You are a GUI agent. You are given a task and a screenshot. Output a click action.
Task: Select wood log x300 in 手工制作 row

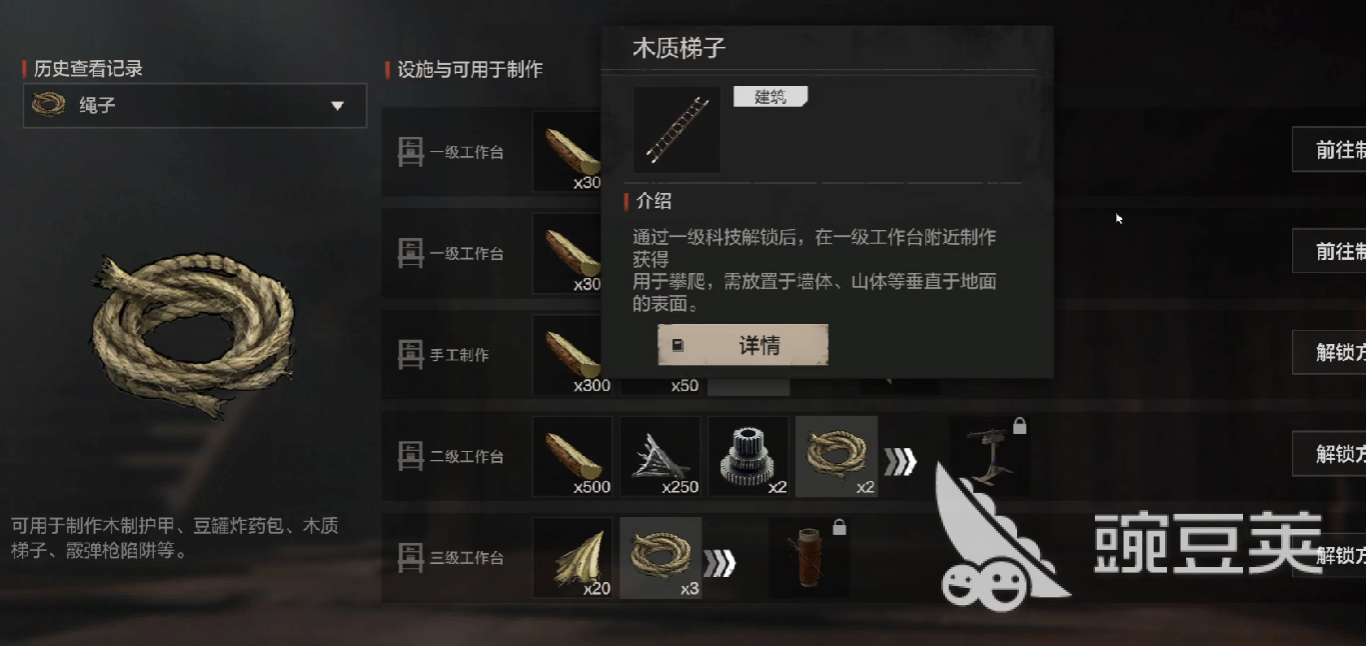573,355
